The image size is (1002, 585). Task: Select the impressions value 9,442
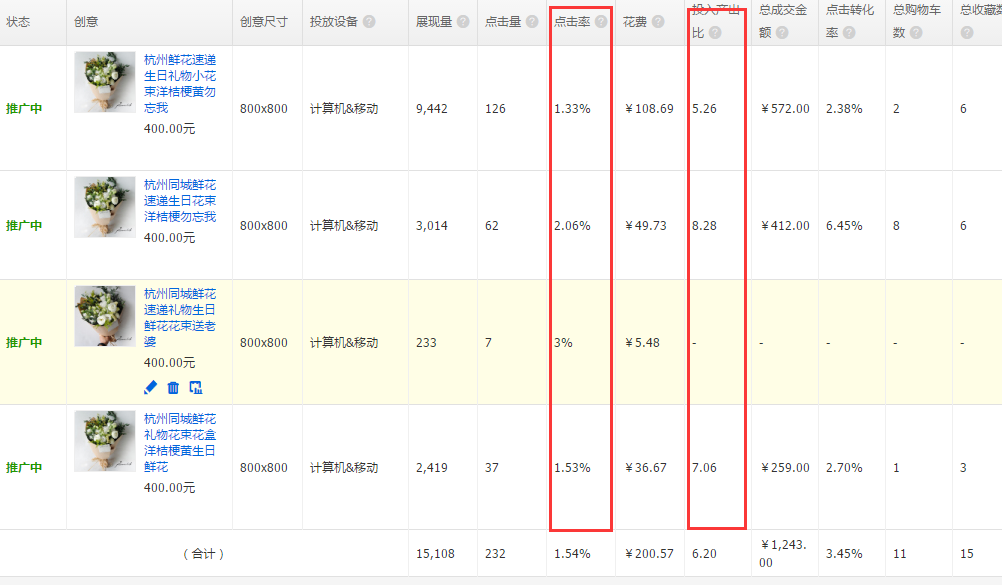tap(431, 109)
